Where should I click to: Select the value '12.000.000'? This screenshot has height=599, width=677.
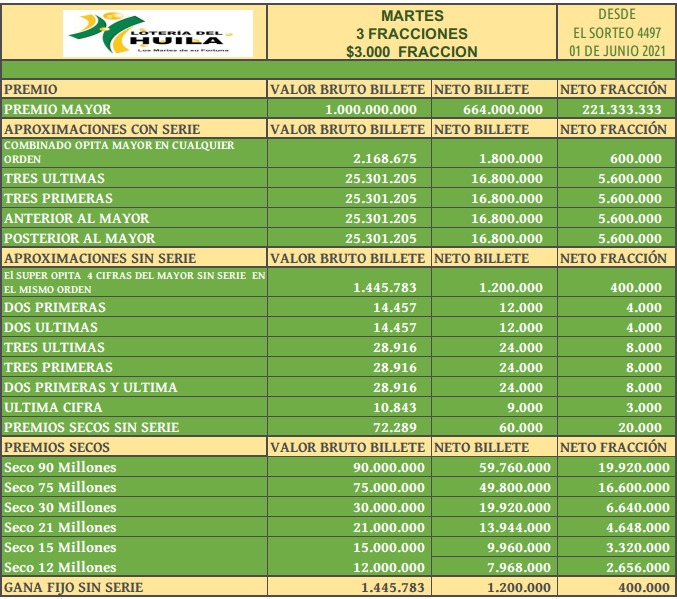click(x=389, y=567)
